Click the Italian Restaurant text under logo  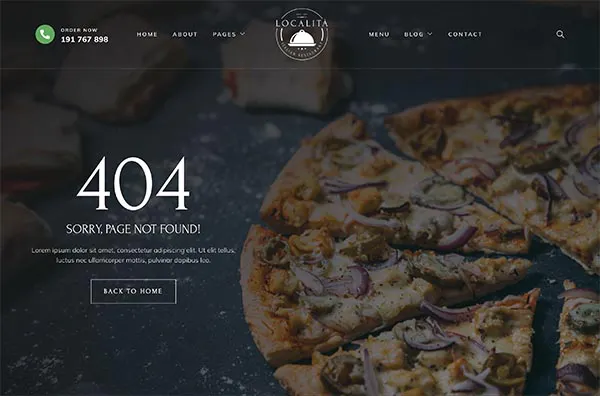pos(302,55)
